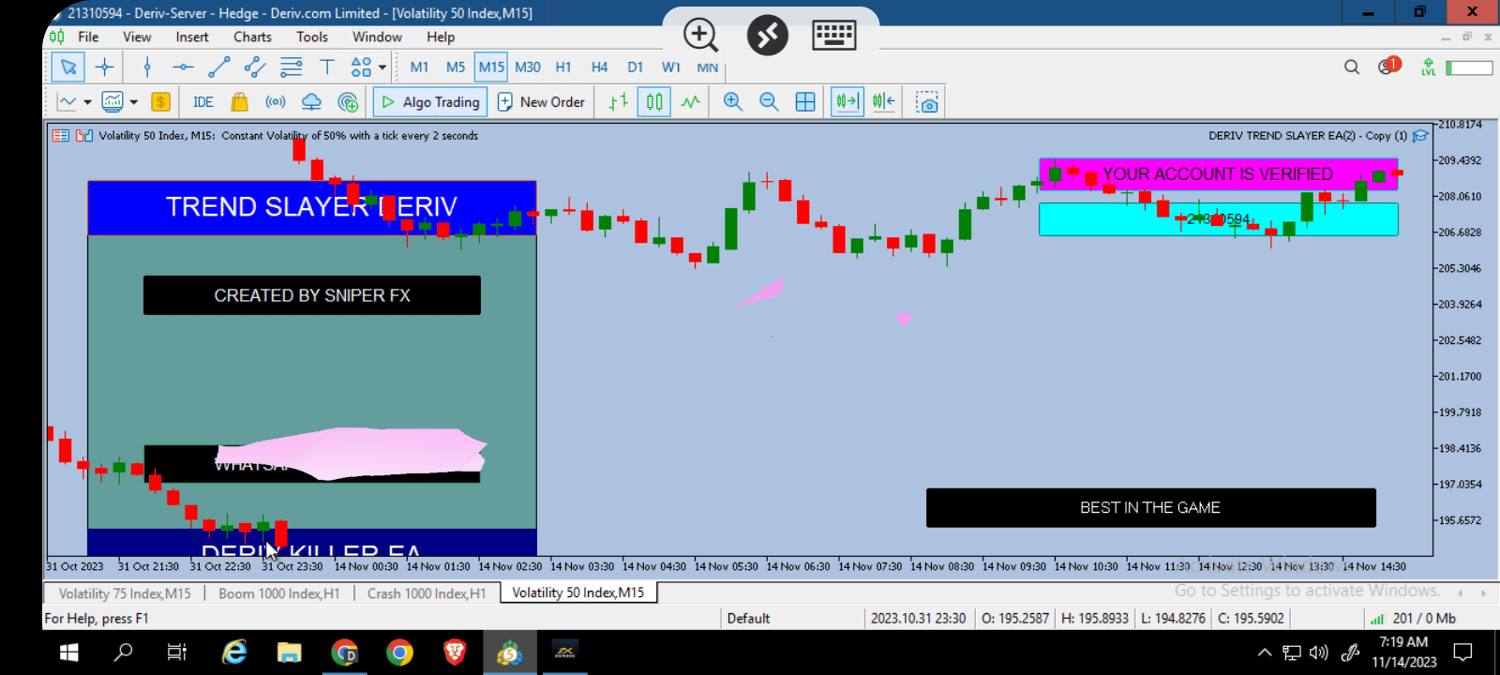Click the signal-plus copy trading icon

pyautogui.click(x=348, y=102)
